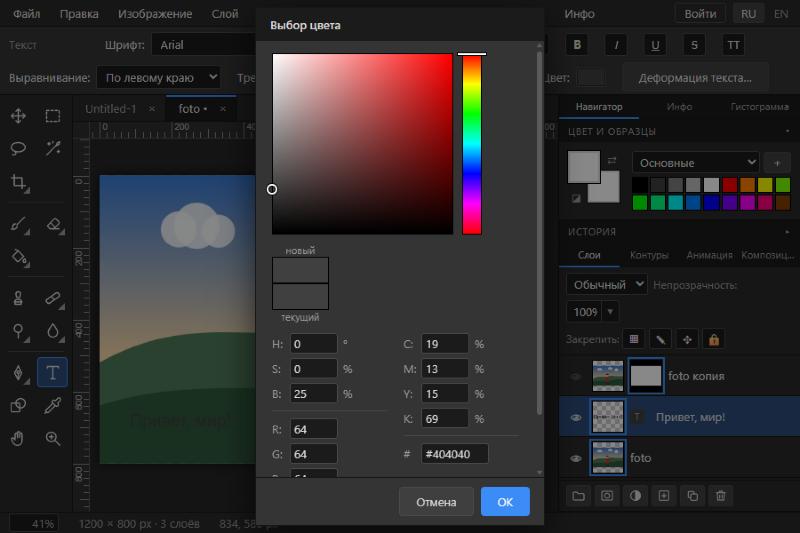The width and height of the screenshot is (800, 533).
Task: Open the opacity value arrow dropdown
Action: 610,312
